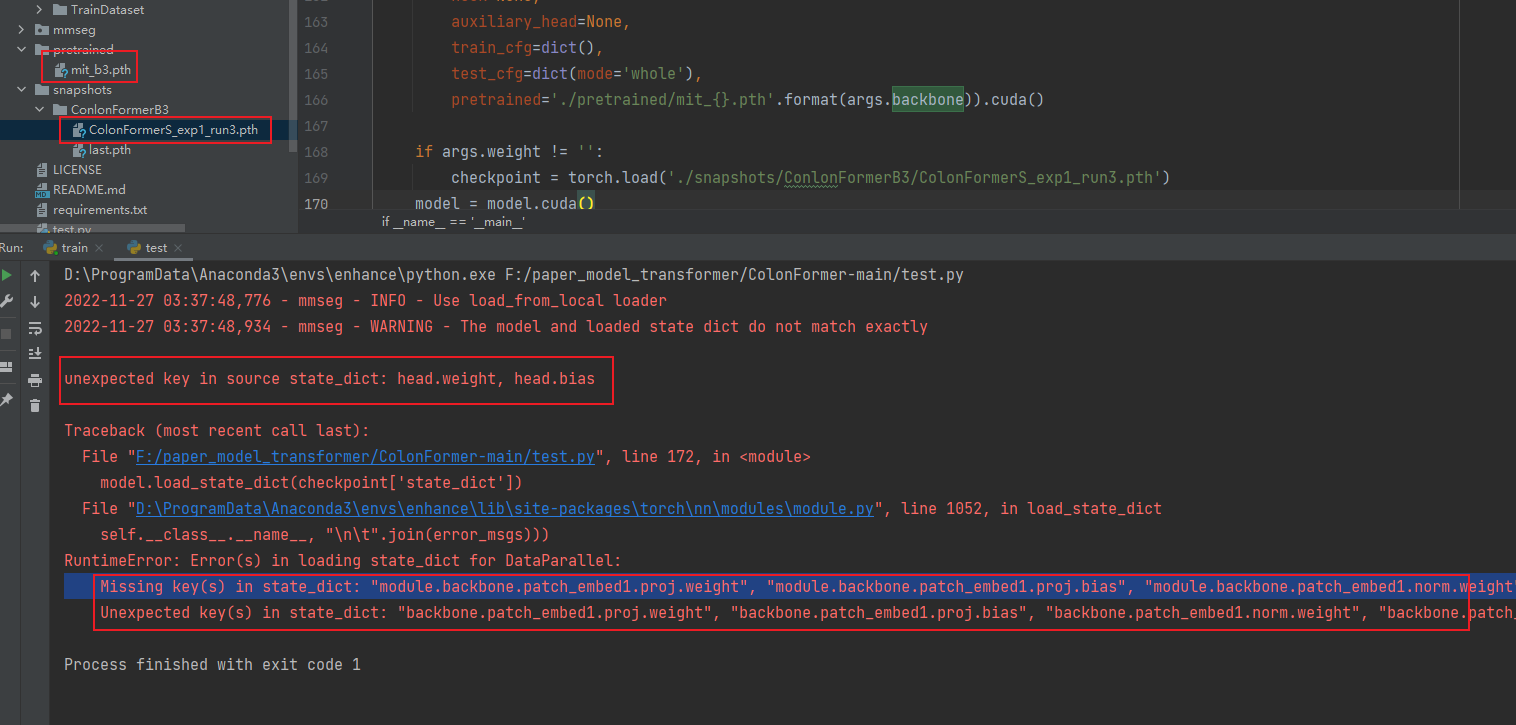Screen dimensions: 1516x725
Task: Click "if args.weight != '':" line
Action: pyautogui.click(x=510, y=152)
